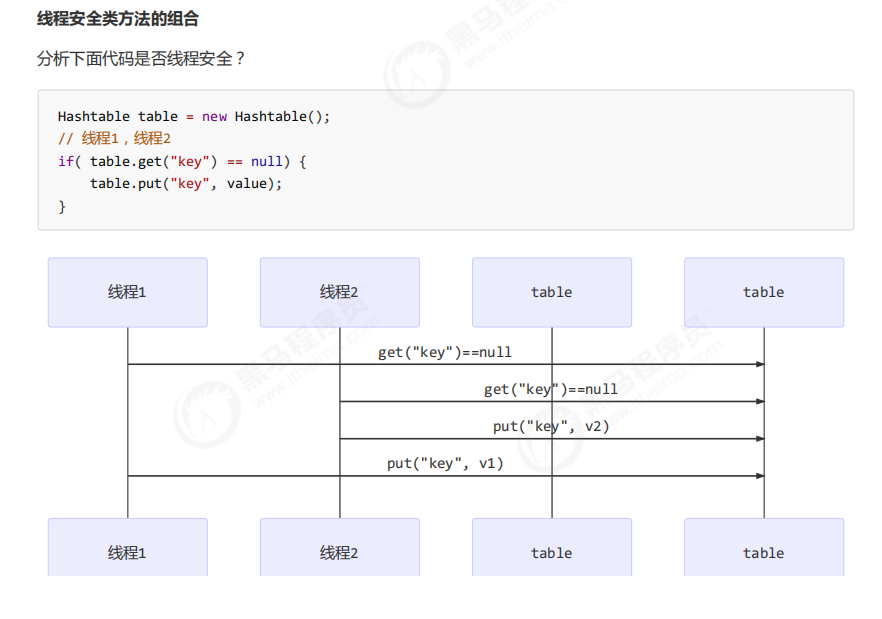Image resolution: width=882 pixels, height=619 pixels.
Task: Click the heading 线程安全类方法的组合
Action: click(x=117, y=19)
